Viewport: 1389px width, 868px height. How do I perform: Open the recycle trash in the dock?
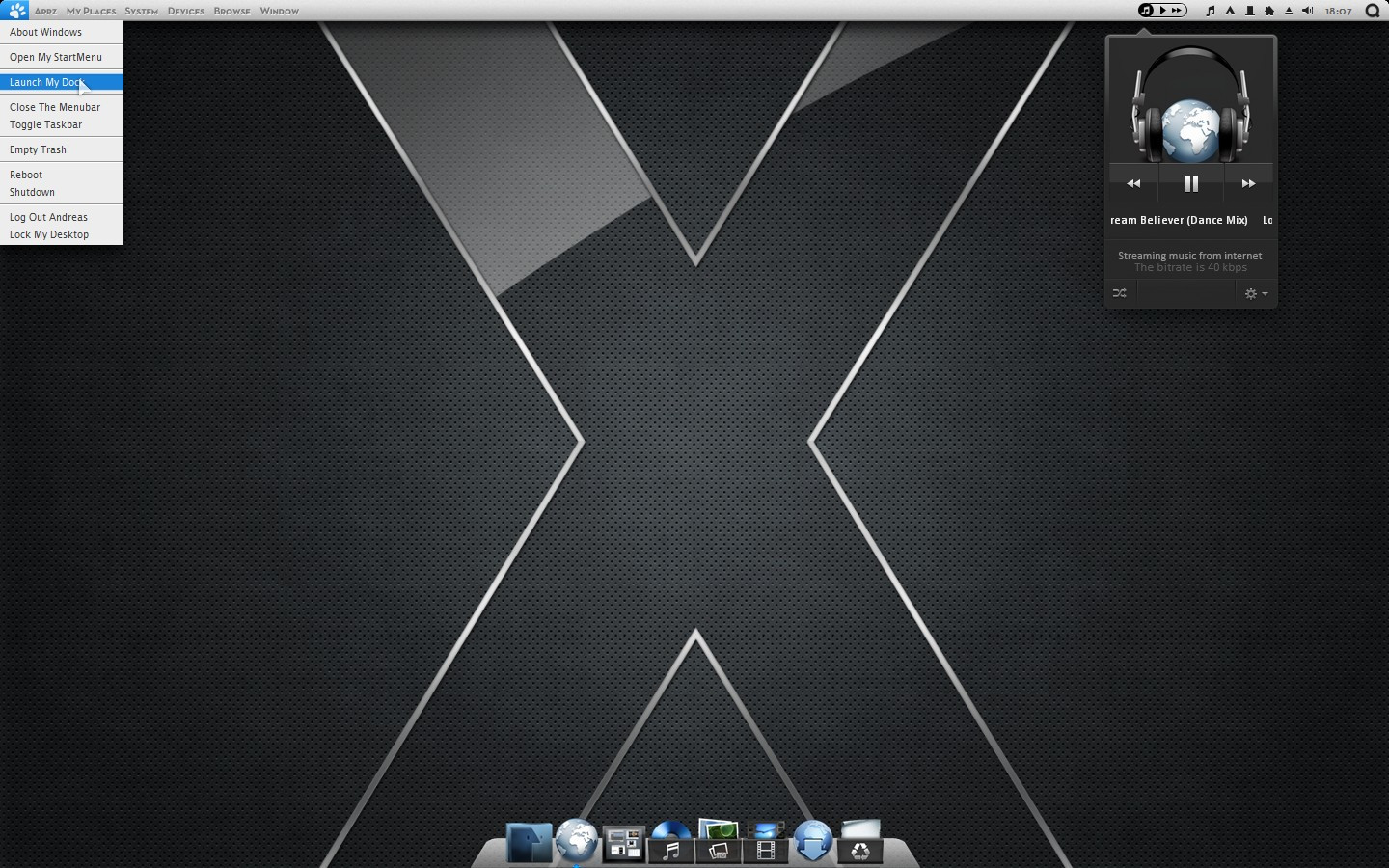(x=860, y=841)
